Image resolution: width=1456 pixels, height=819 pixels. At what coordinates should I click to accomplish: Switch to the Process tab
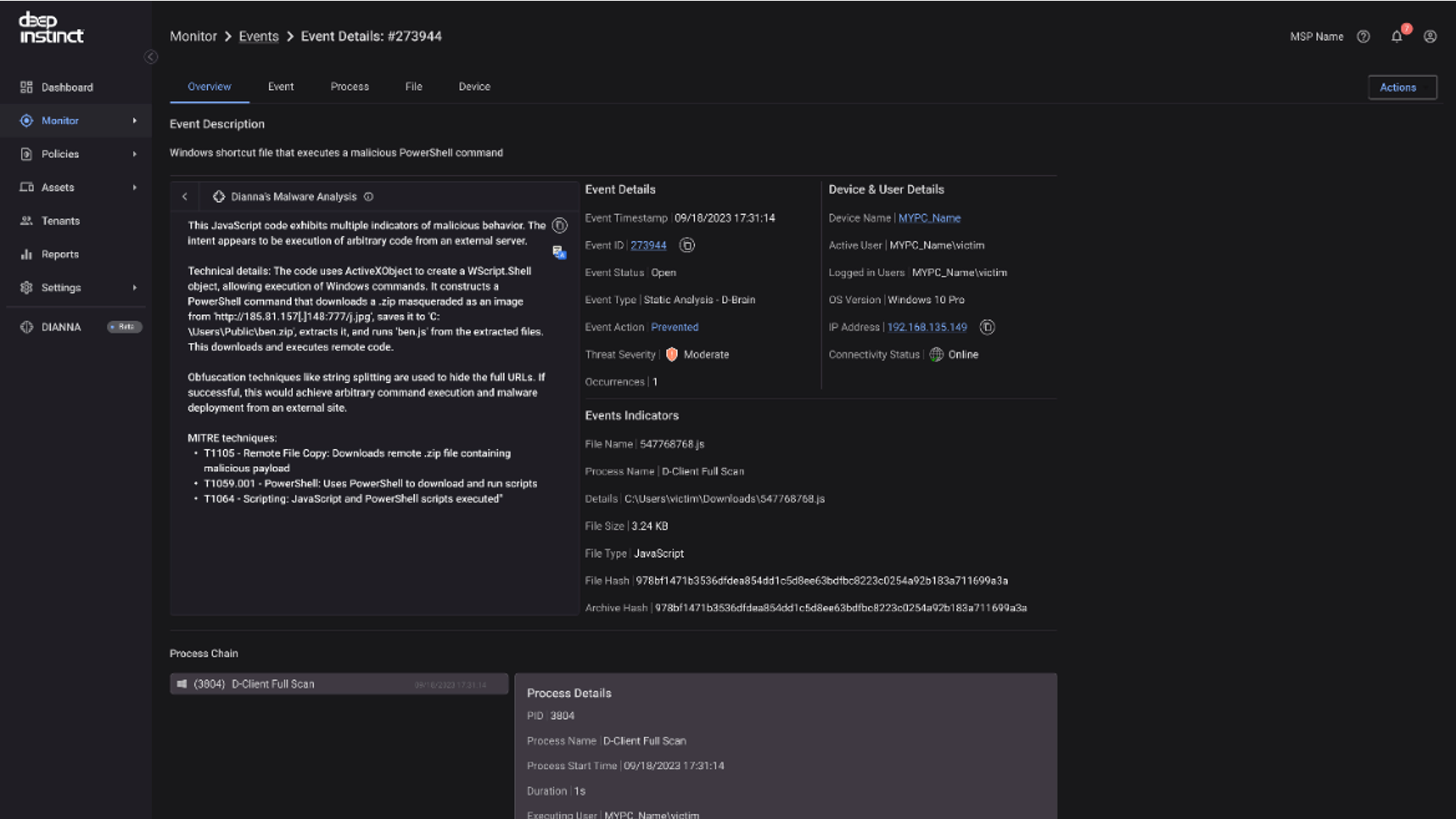click(350, 87)
